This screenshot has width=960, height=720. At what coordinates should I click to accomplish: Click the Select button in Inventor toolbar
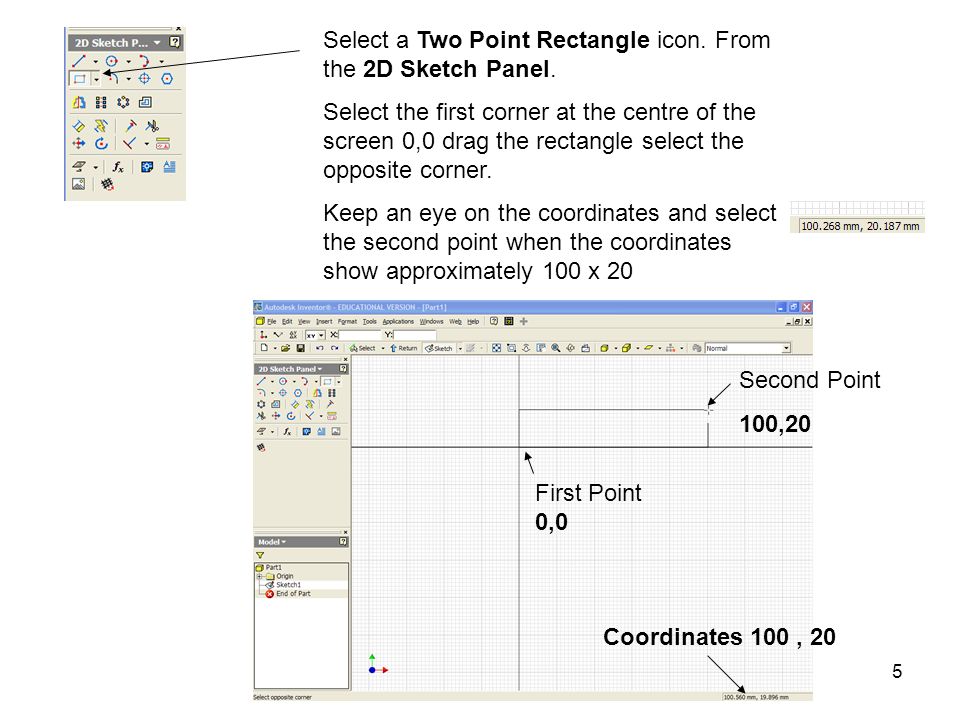click(362, 348)
